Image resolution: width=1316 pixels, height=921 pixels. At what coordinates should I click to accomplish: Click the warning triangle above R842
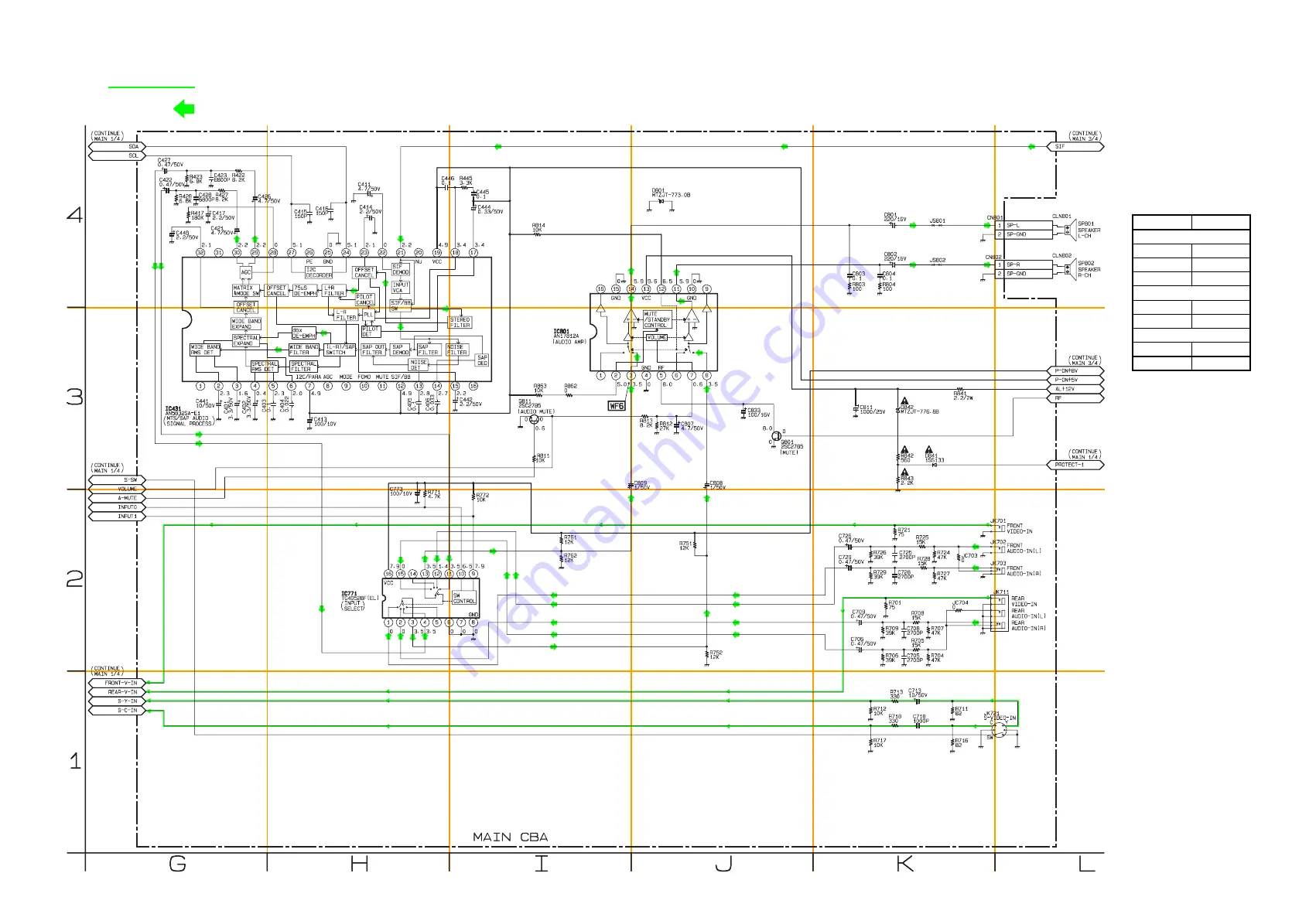[x=904, y=450]
